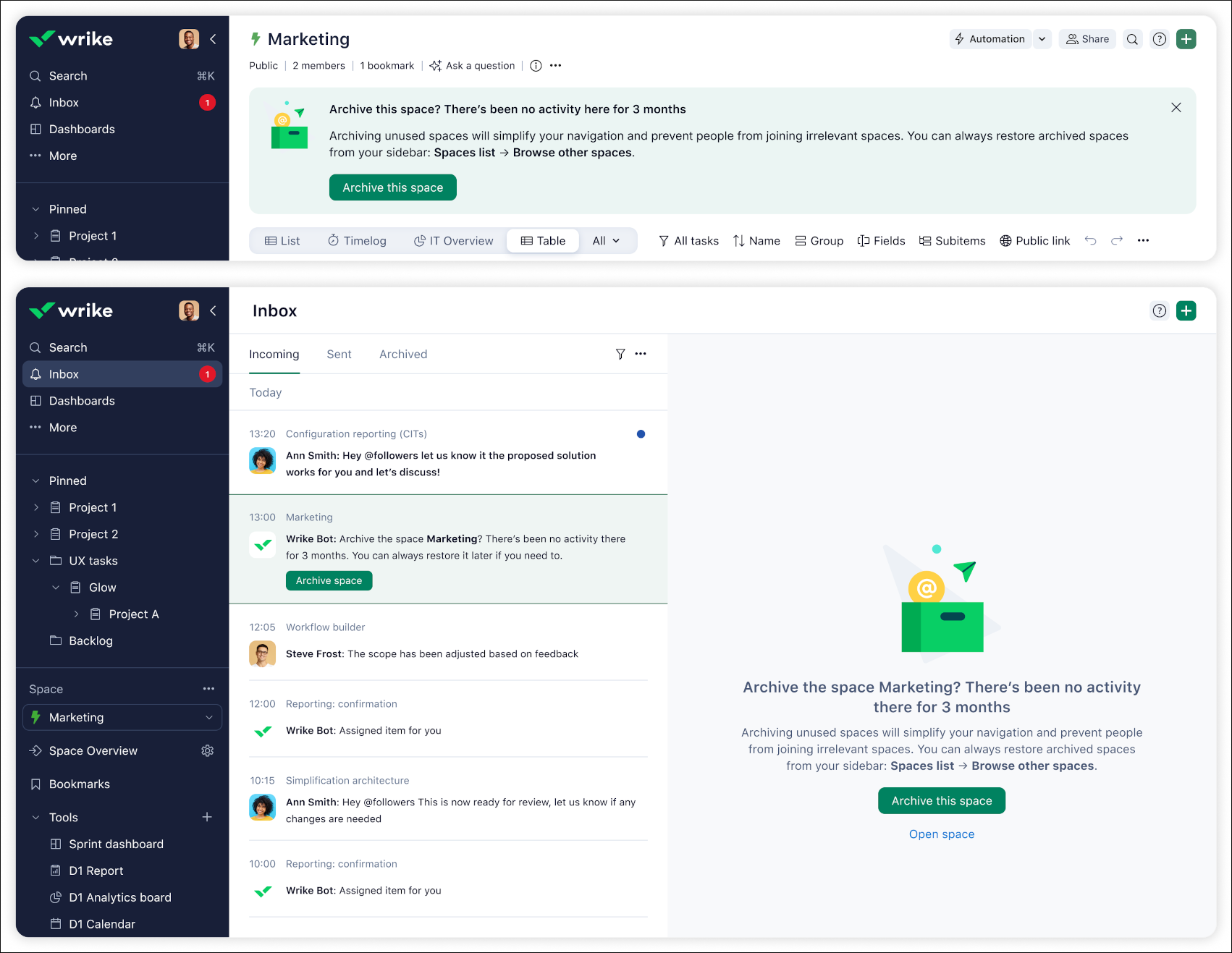Click the undo arrow in table toolbar
Screen dimensions: 1232x953
click(1090, 241)
